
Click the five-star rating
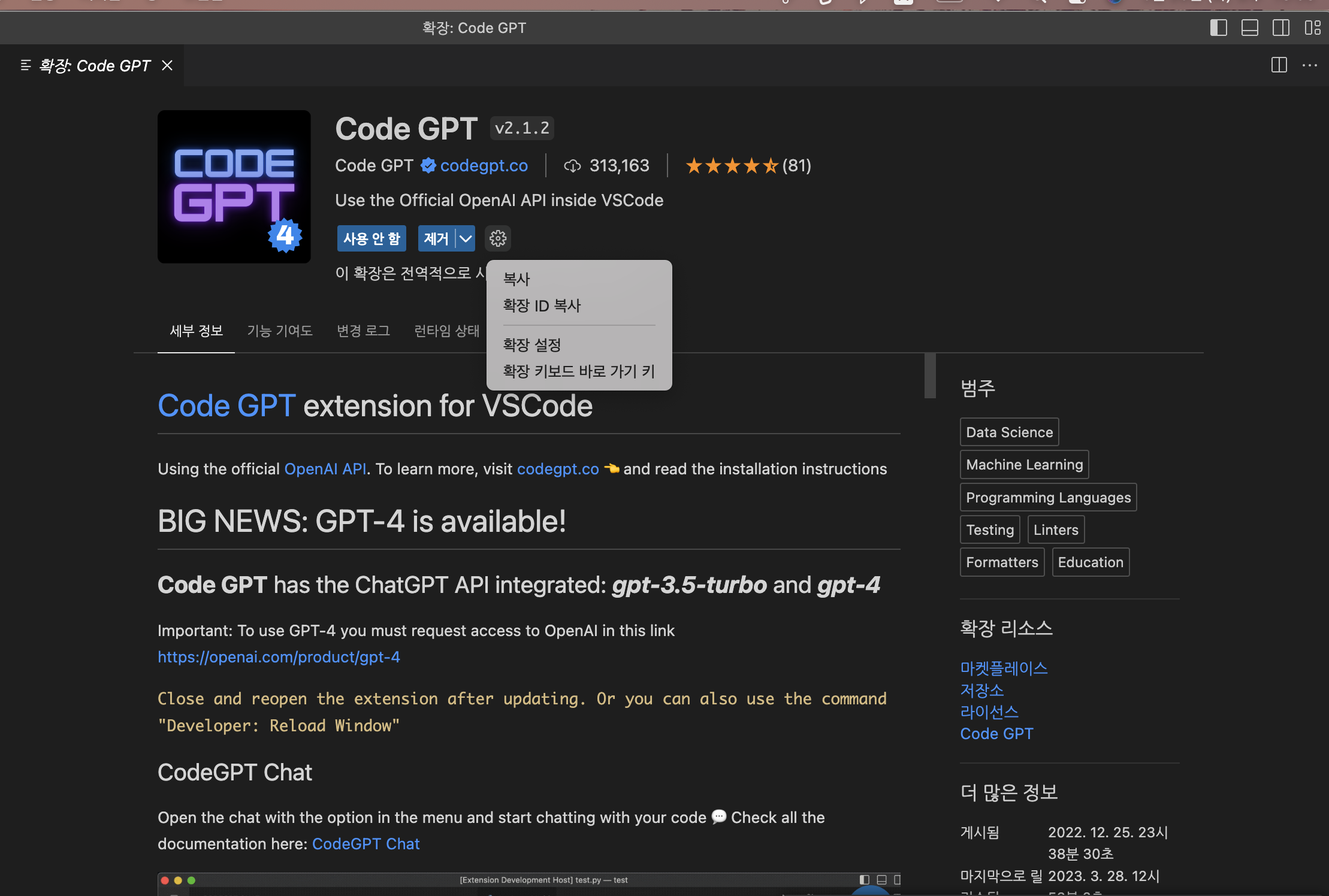pos(732,165)
